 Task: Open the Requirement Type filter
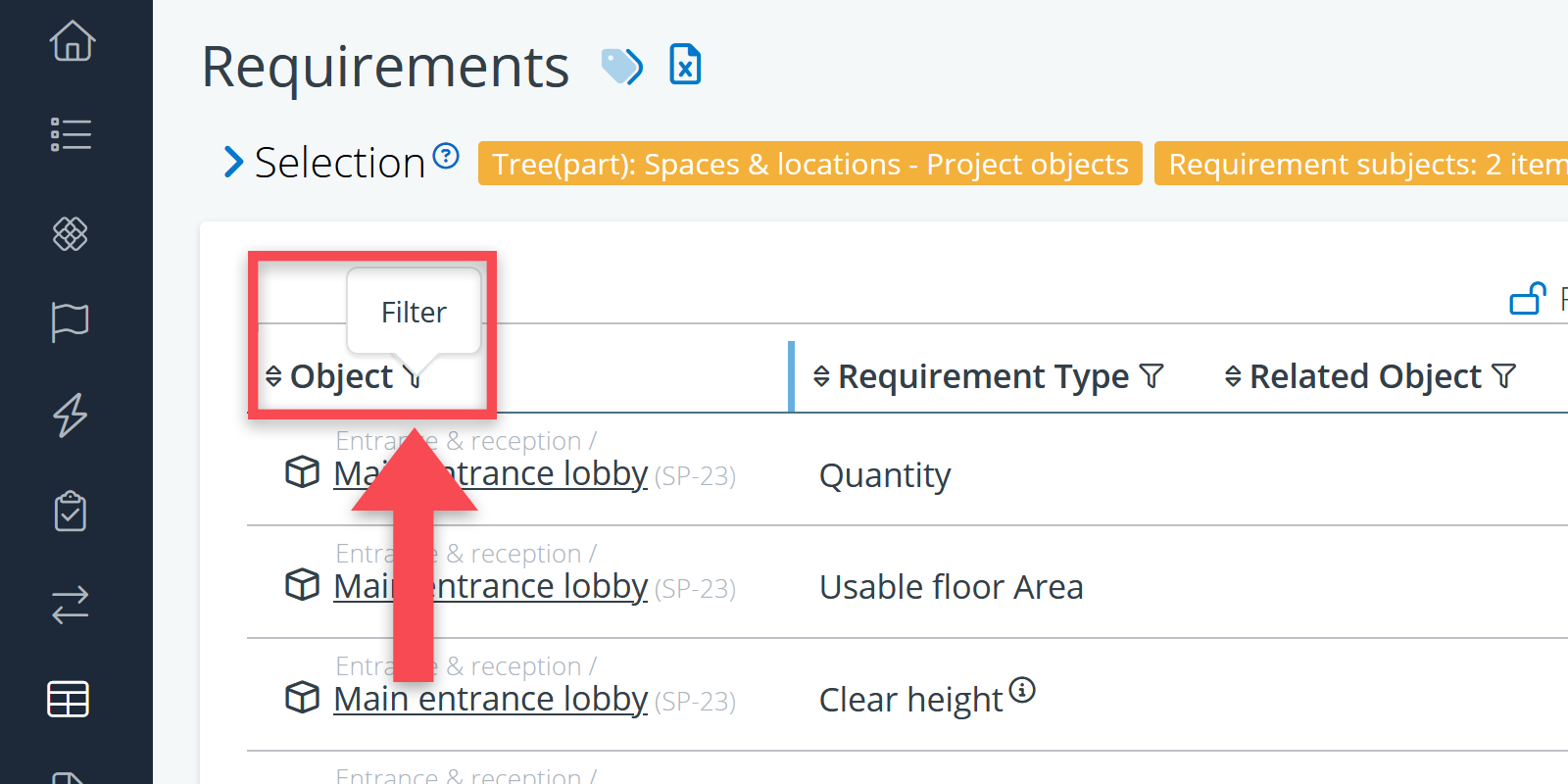(1152, 375)
